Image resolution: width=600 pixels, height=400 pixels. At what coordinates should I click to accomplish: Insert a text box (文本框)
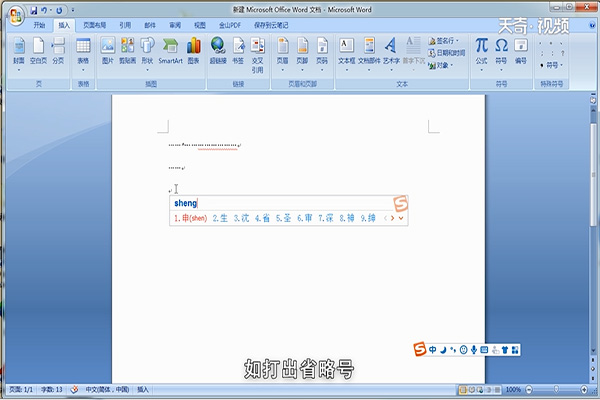pyautogui.click(x=347, y=54)
